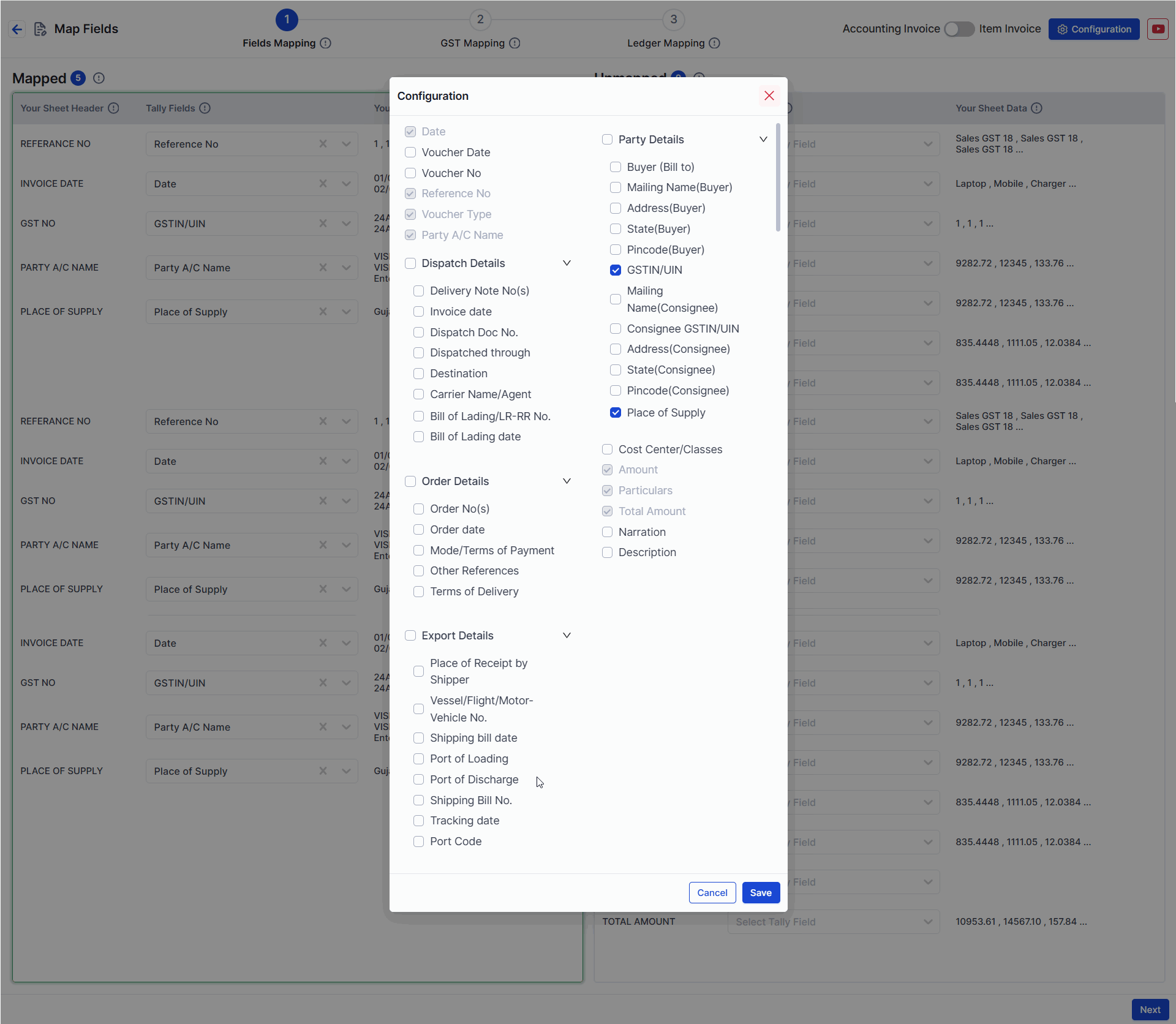This screenshot has width=1176, height=1024.
Task: Open the first Date tally field dropdown
Action: tap(346, 184)
